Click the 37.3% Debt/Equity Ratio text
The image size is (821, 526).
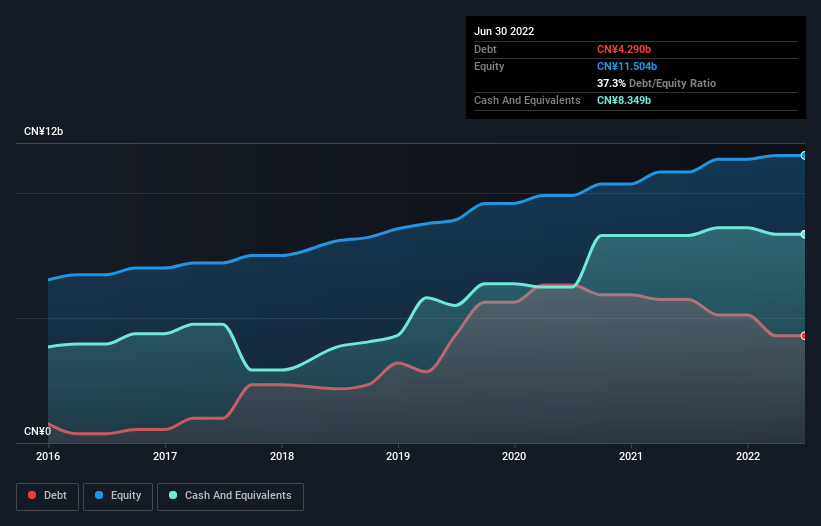click(x=656, y=83)
